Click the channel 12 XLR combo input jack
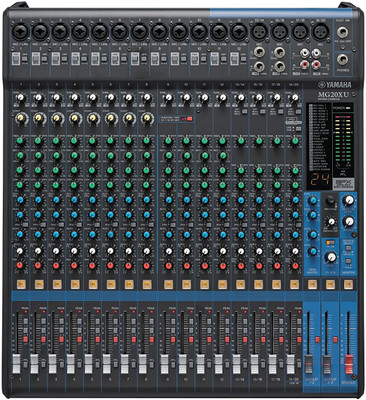The image size is (366, 400). pyautogui.click(x=239, y=32)
